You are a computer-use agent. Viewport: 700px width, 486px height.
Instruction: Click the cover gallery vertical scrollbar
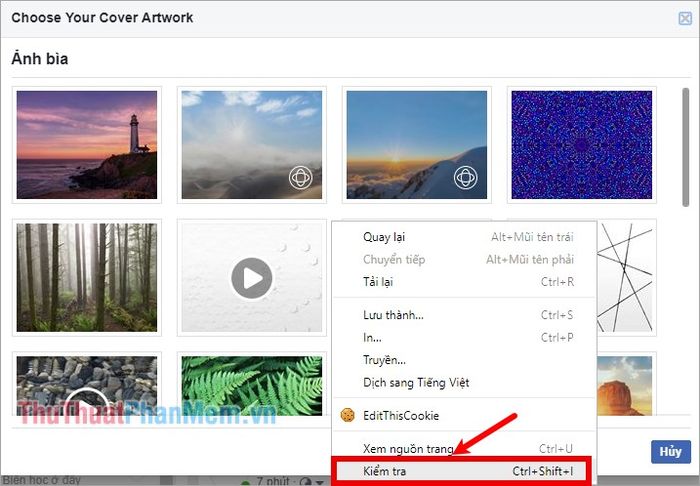(x=685, y=147)
